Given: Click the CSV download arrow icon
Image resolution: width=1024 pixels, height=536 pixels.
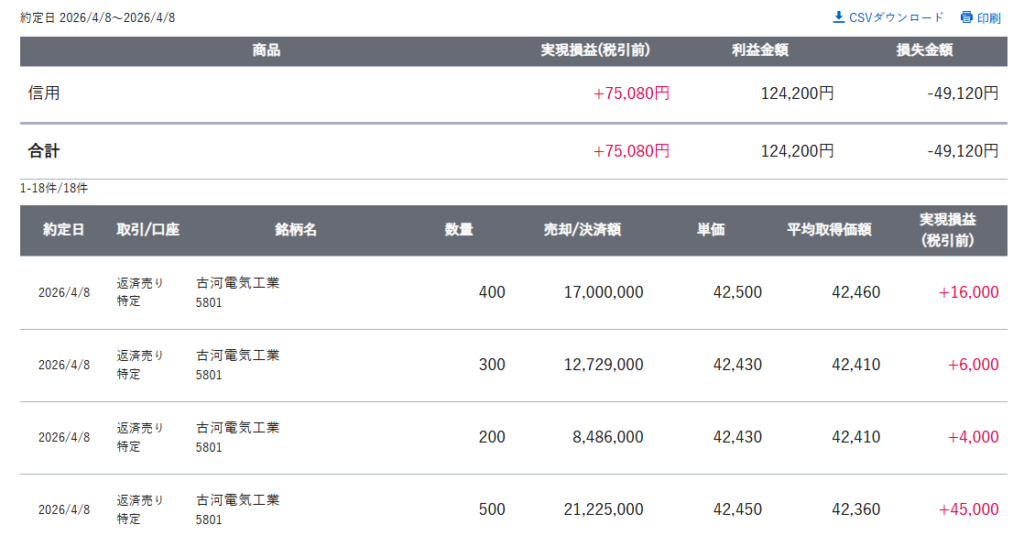Looking at the screenshot, I should tap(838, 17).
